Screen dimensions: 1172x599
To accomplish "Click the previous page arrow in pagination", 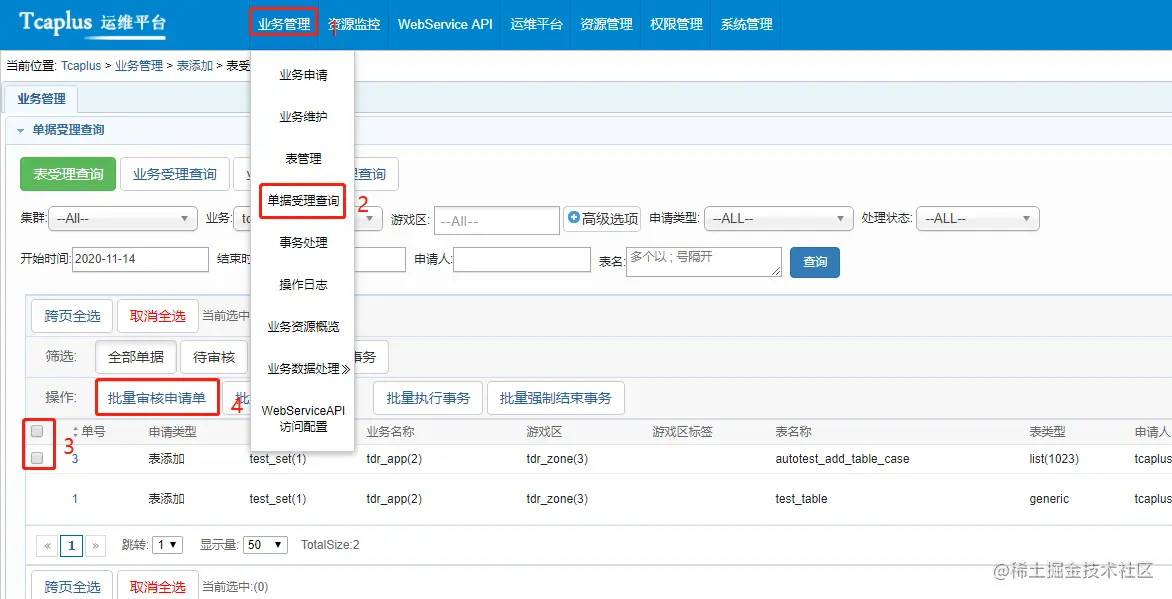I will click(x=46, y=545).
